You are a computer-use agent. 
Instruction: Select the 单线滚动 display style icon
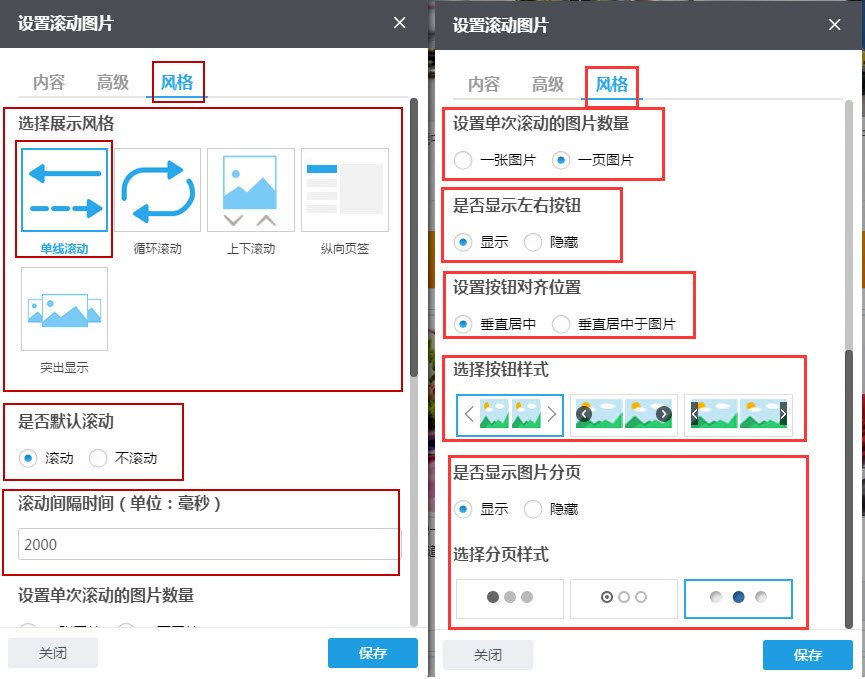(x=63, y=190)
